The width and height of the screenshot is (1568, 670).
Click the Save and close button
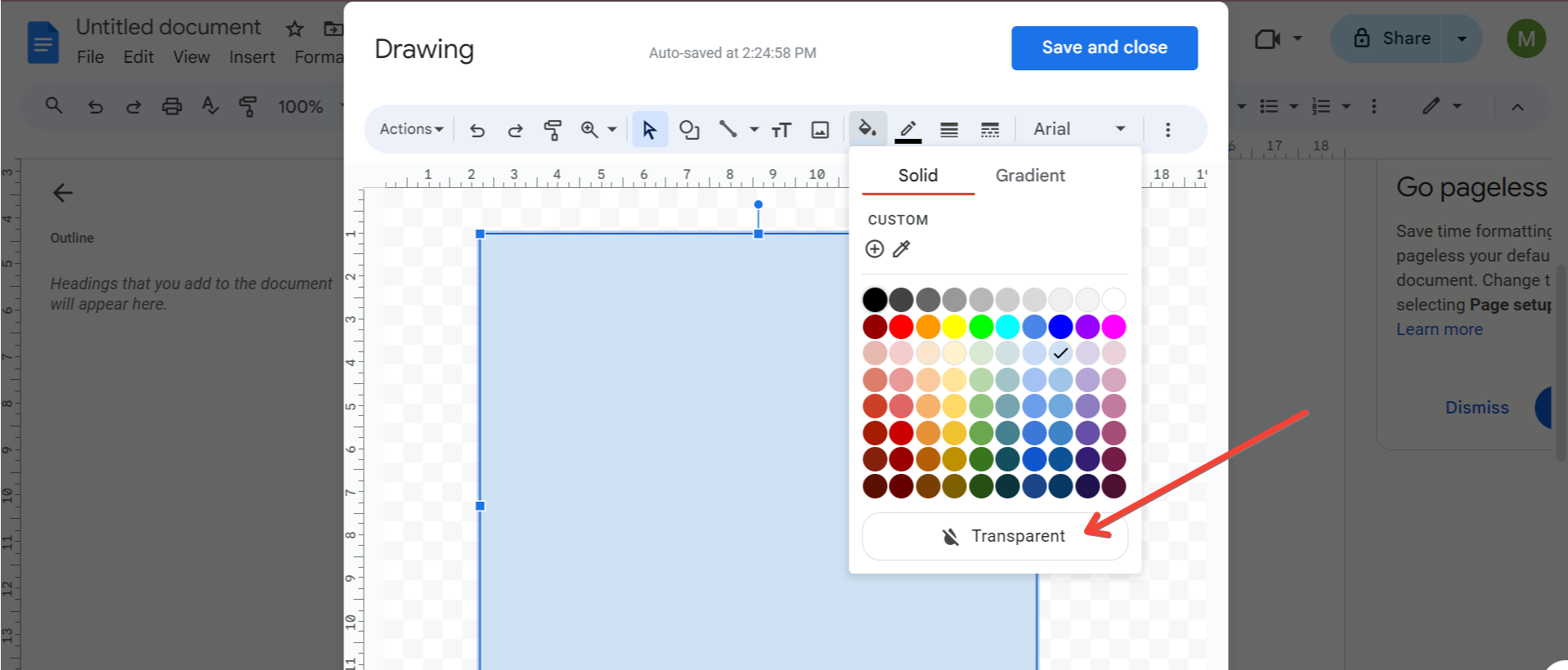1104,47
